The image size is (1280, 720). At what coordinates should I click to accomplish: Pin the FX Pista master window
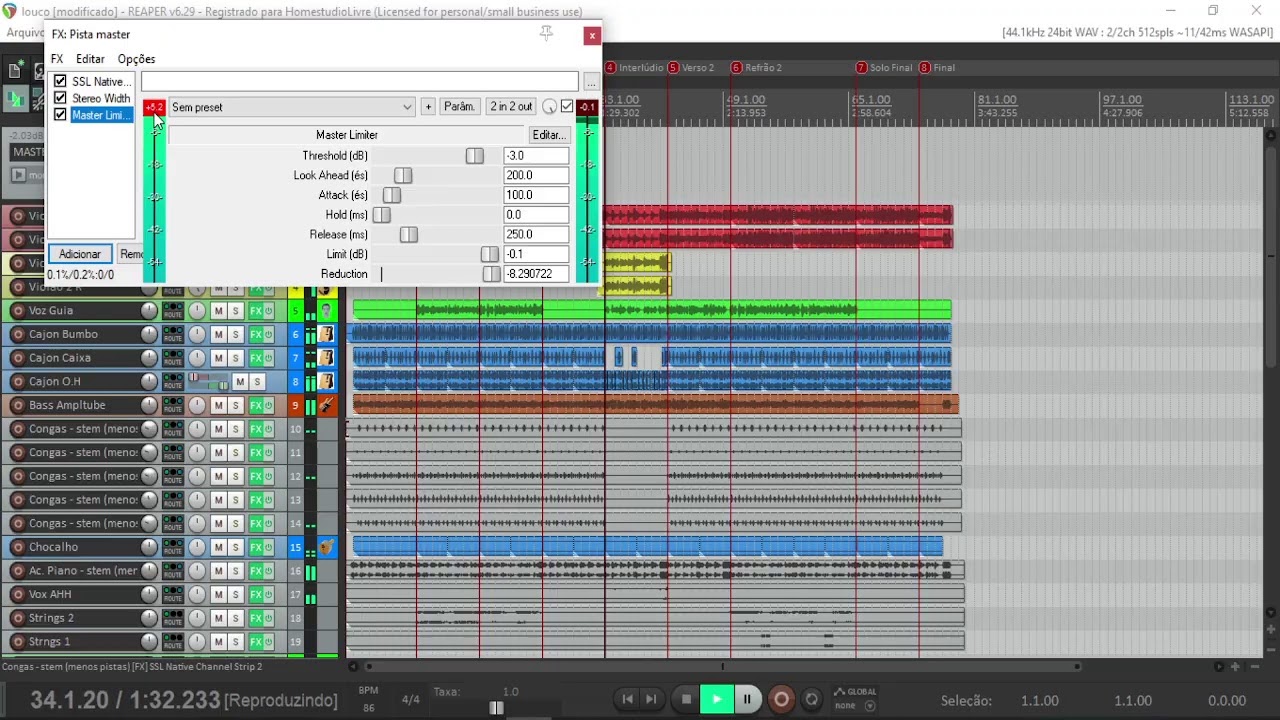(x=546, y=34)
